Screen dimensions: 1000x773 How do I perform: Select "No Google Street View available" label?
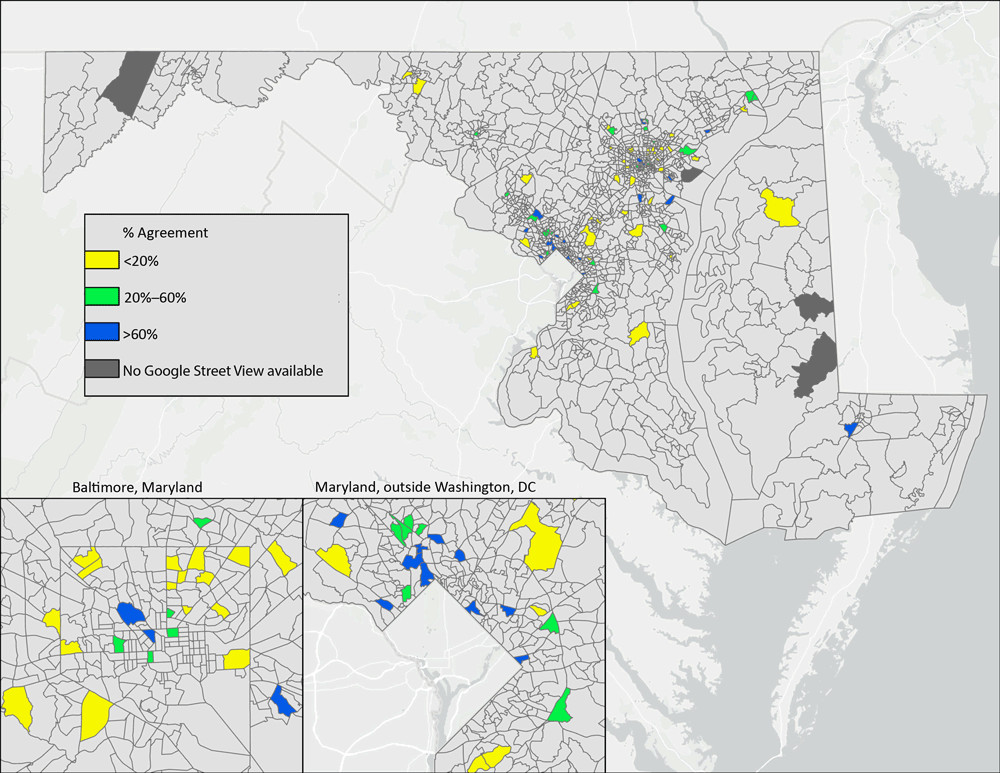coord(223,371)
